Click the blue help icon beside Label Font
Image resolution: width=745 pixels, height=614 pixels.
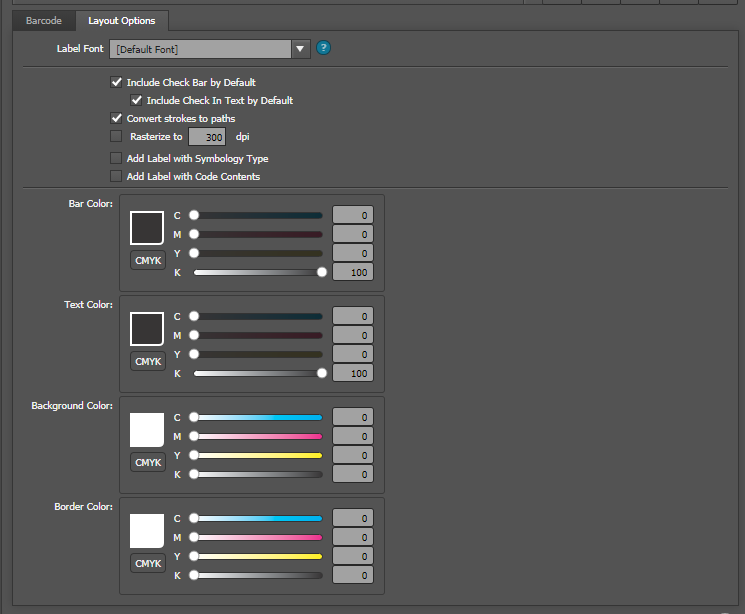(323, 48)
